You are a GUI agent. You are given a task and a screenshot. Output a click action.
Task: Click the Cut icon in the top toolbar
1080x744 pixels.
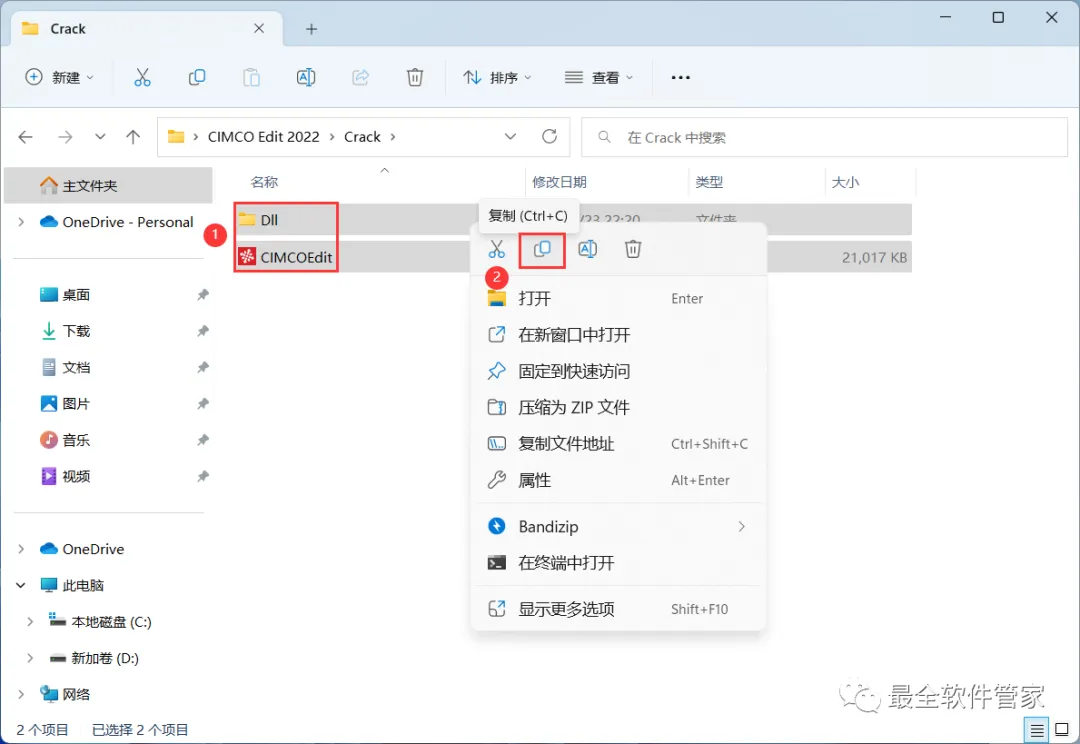tap(142, 77)
